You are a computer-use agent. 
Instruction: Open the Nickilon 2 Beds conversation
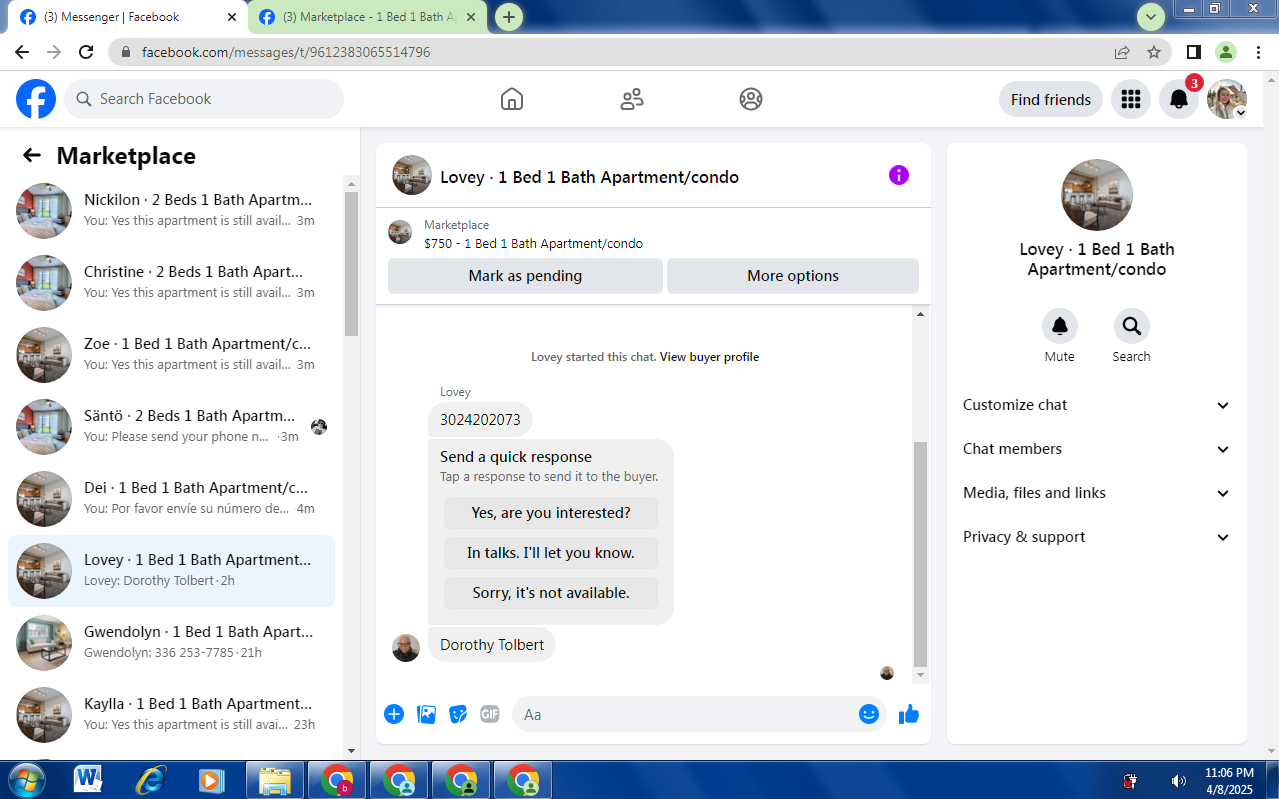point(172,210)
